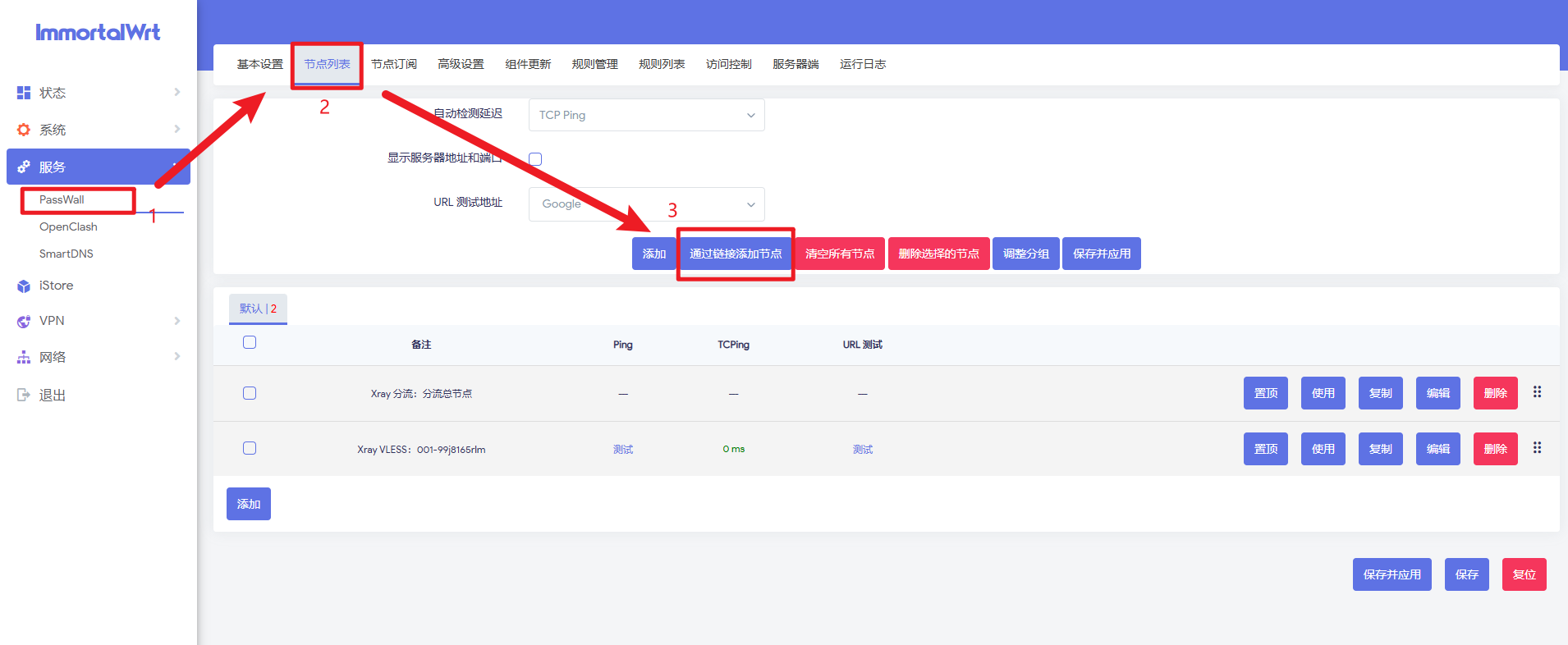
Task: Open the Google URL test address dropdown
Action: coord(647,204)
